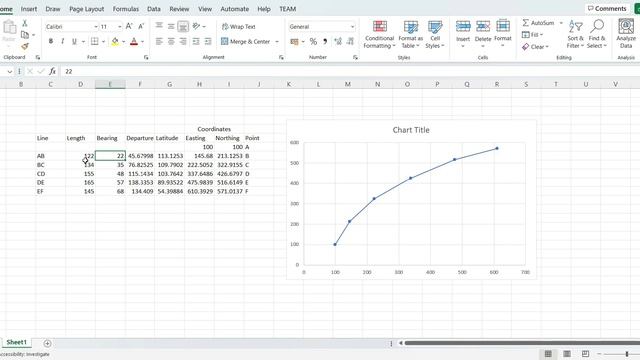Apply Percent Style format

(313, 41)
